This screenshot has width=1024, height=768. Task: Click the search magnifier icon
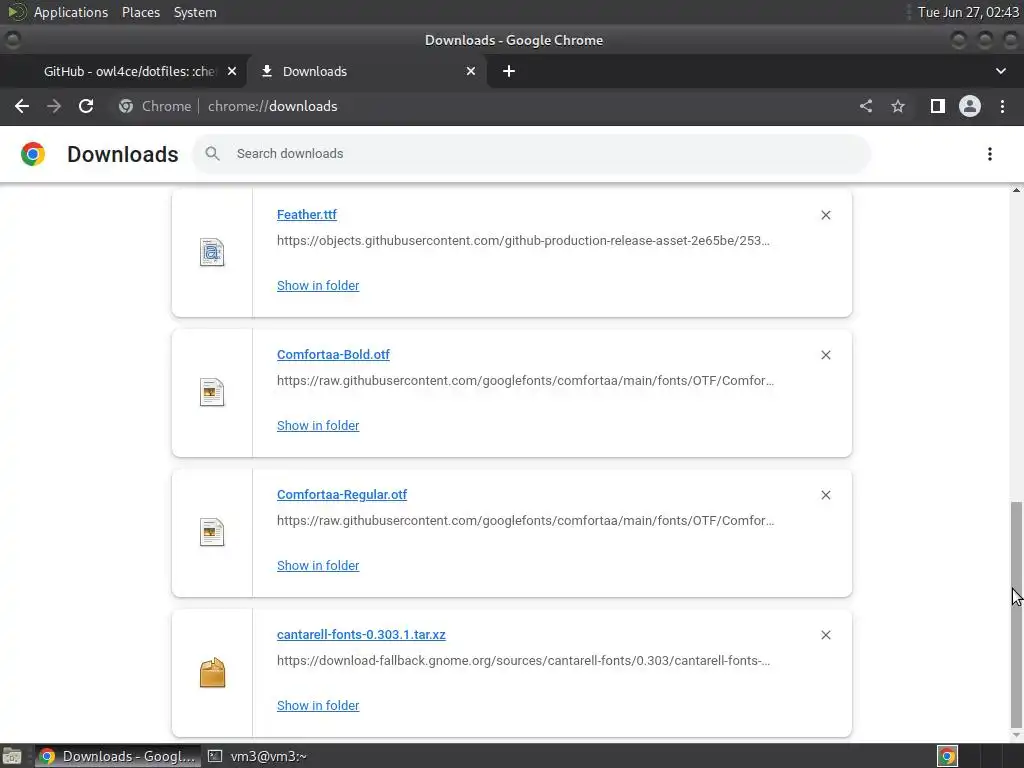click(212, 153)
